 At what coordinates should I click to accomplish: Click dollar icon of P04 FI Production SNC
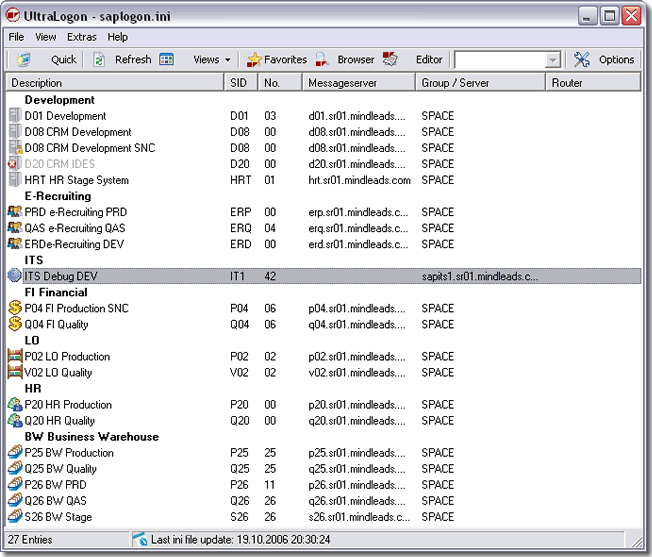[15, 308]
